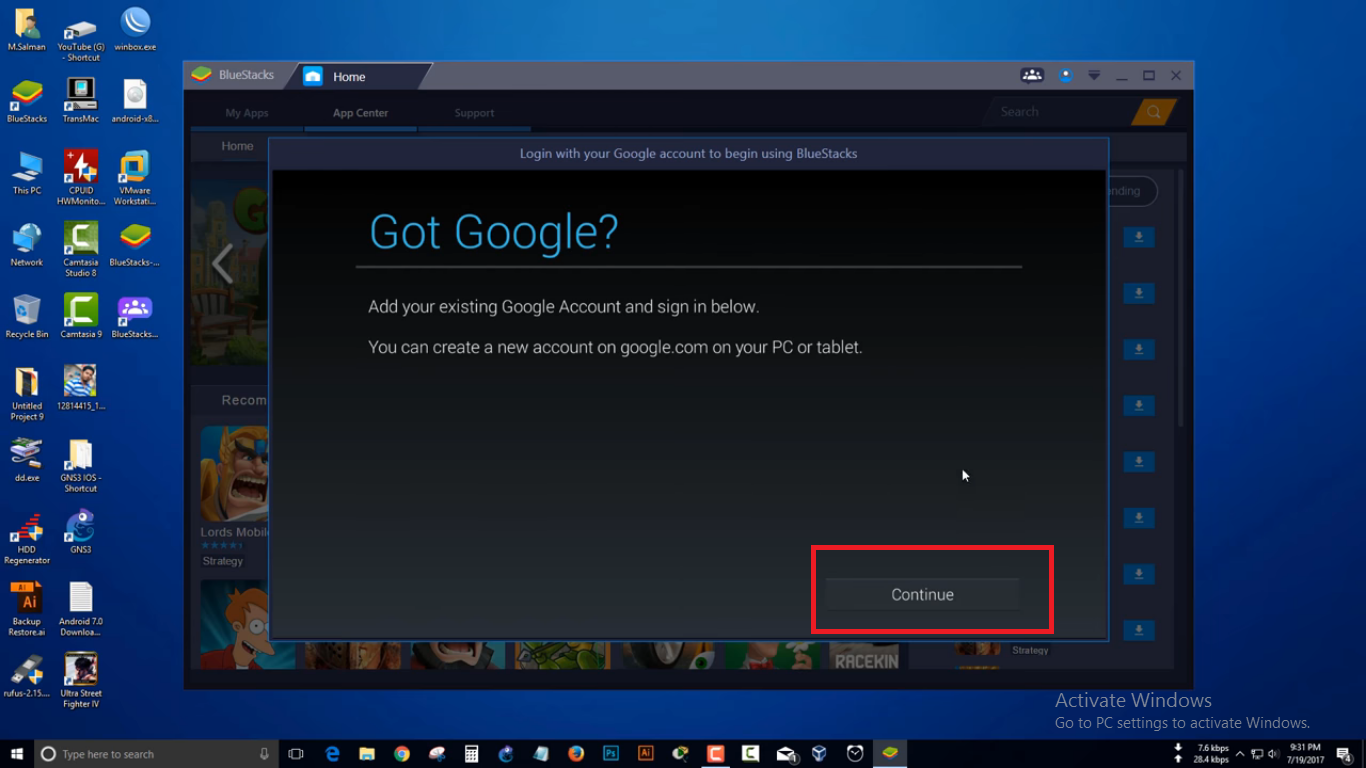Launch Firefox from the taskbar
Viewport: 1366px width, 768px height.
(x=576, y=754)
